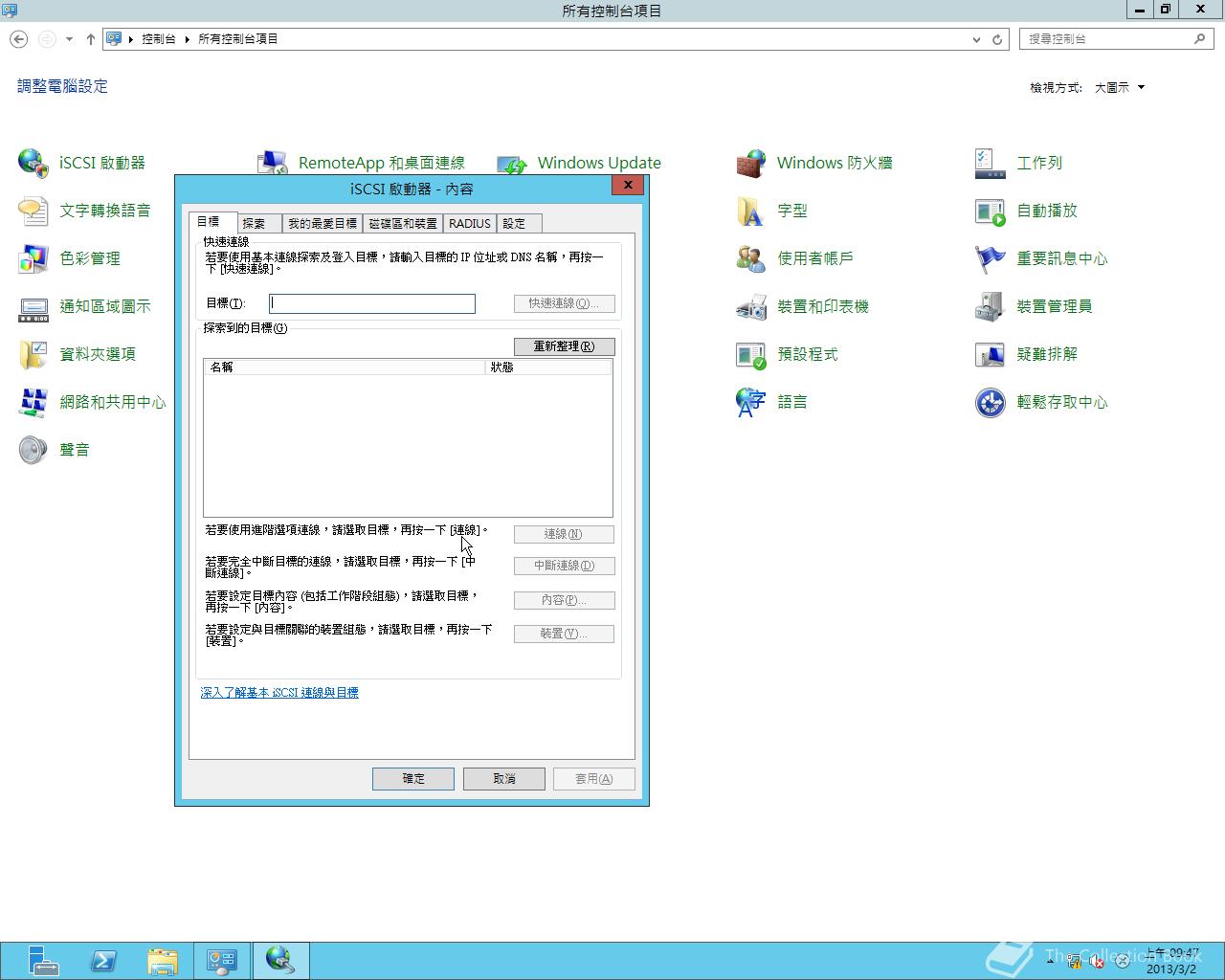Click the 所有控制台項目 breadcrumb

238,39
